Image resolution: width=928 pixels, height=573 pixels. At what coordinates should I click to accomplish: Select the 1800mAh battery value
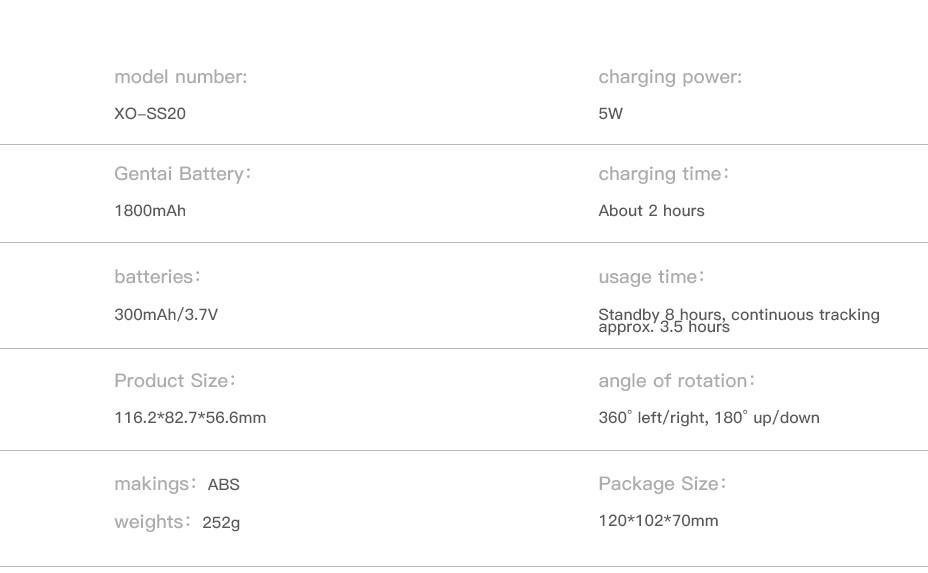pos(150,211)
